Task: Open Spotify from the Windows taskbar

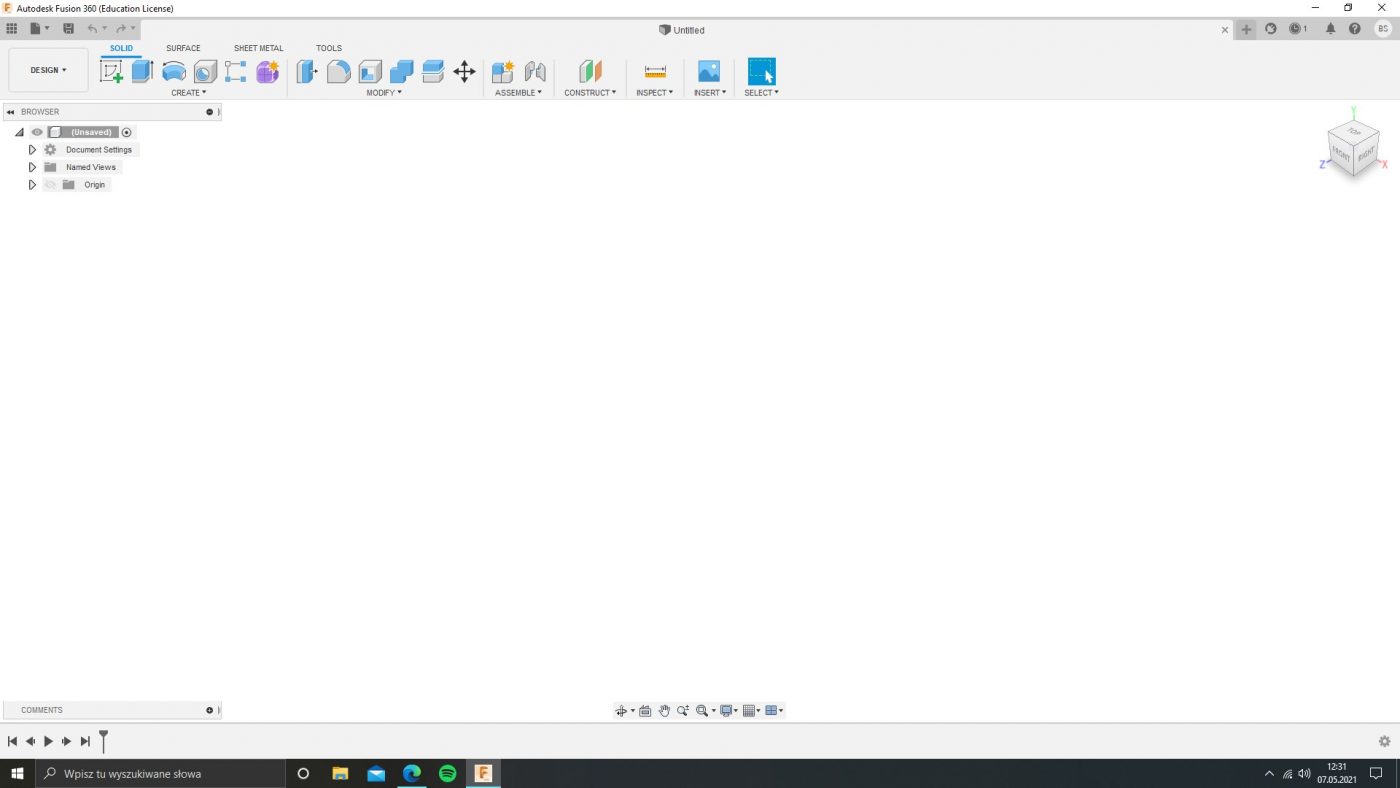Action: [447, 773]
